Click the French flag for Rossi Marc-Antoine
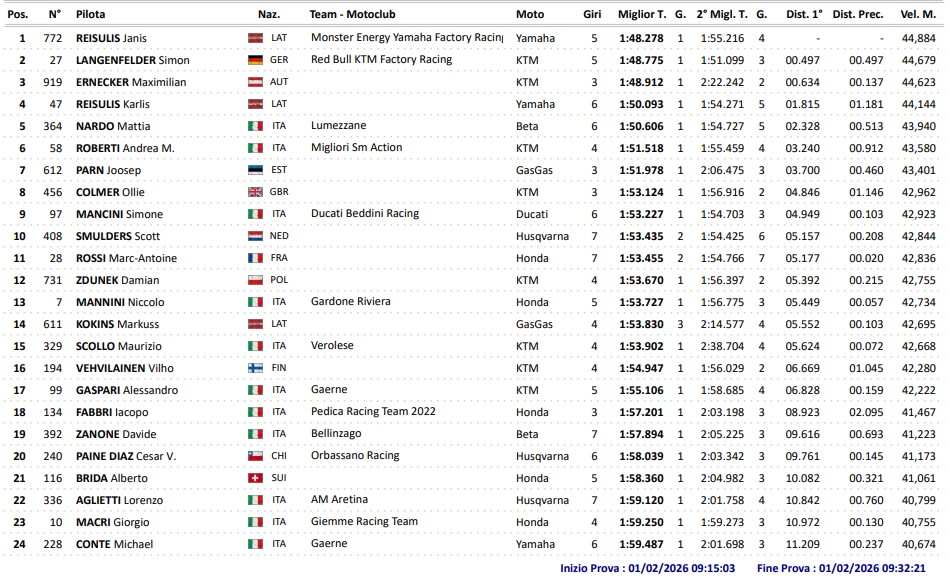The height and width of the screenshot is (585, 950). pyautogui.click(x=255, y=258)
